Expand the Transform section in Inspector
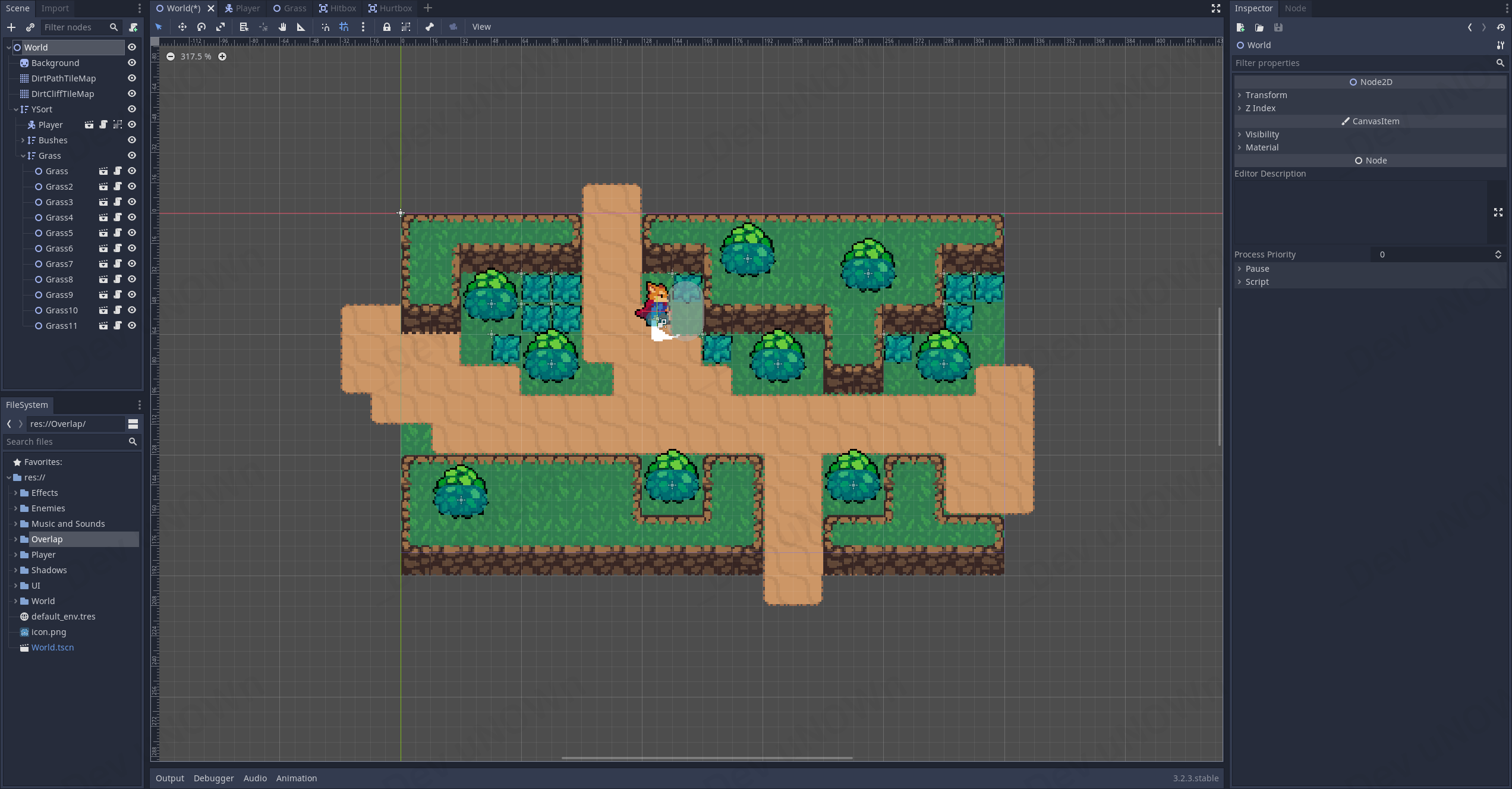The image size is (1512, 789). point(1266,95)
